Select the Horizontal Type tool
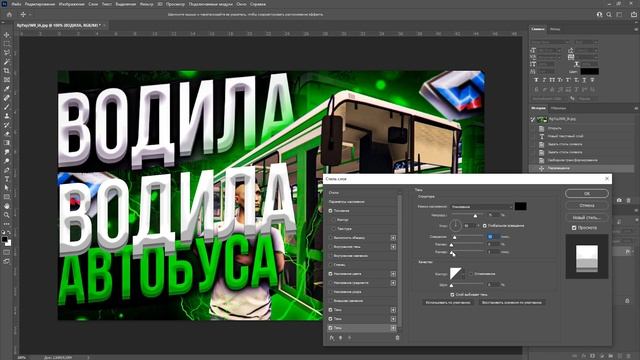The height and width of the screenshot is (360, 640). (7, 179)
